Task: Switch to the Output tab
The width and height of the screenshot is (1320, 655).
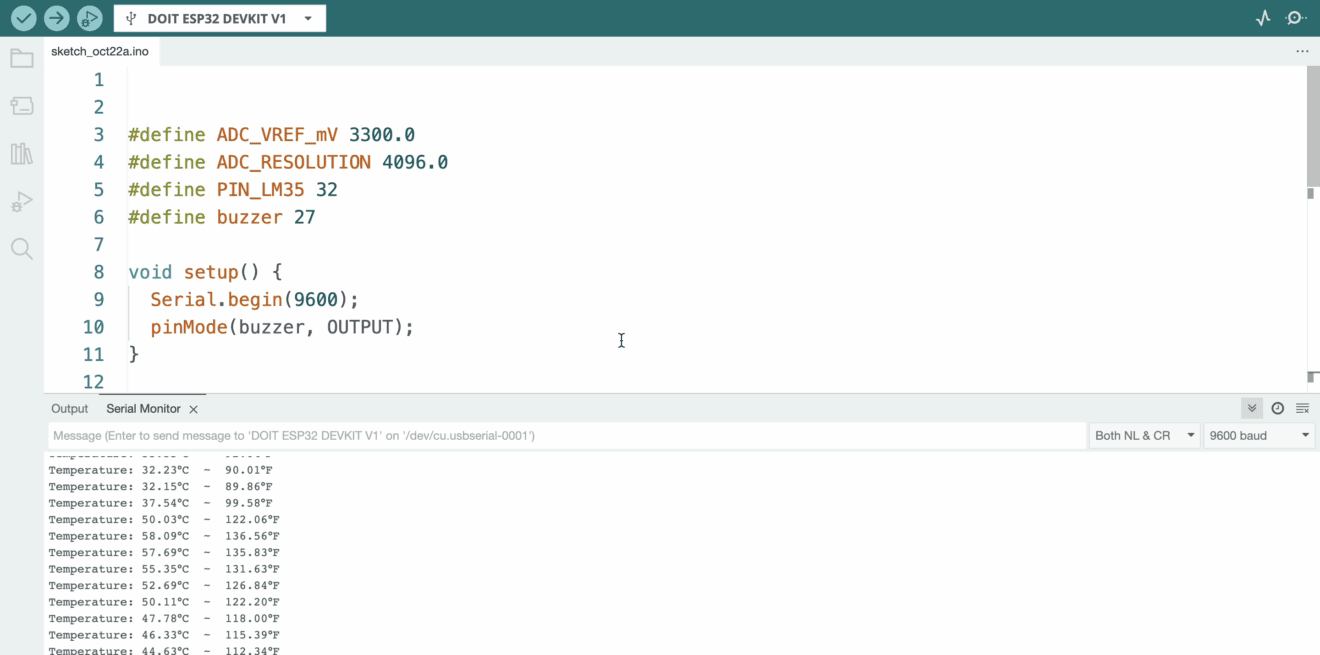Action: [x=70, y=409]
